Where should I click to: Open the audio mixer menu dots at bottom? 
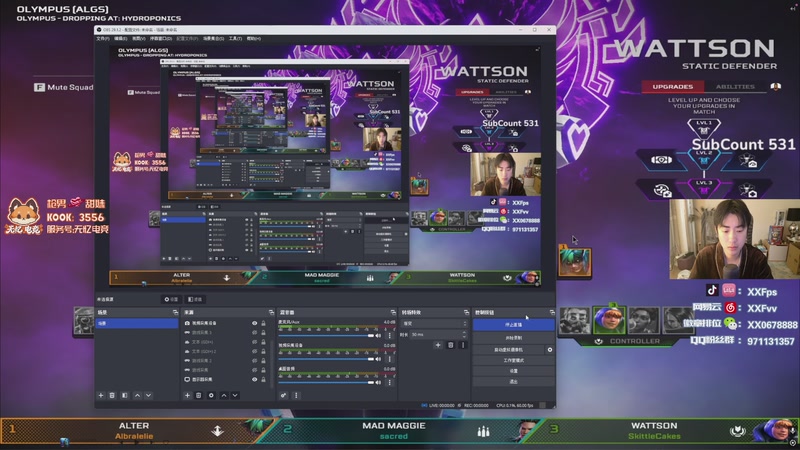pyautogui.click(x=296, y=395)
